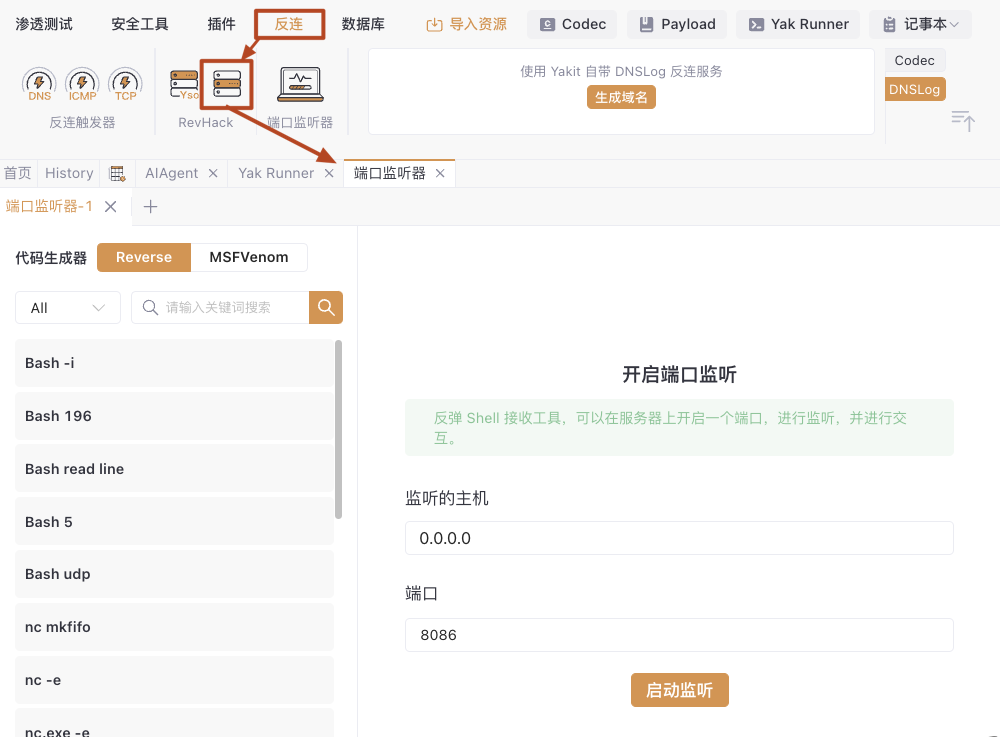Open the 反连 menu
This screenshot has height=737, width=1000.
click(x=289, y=24)
